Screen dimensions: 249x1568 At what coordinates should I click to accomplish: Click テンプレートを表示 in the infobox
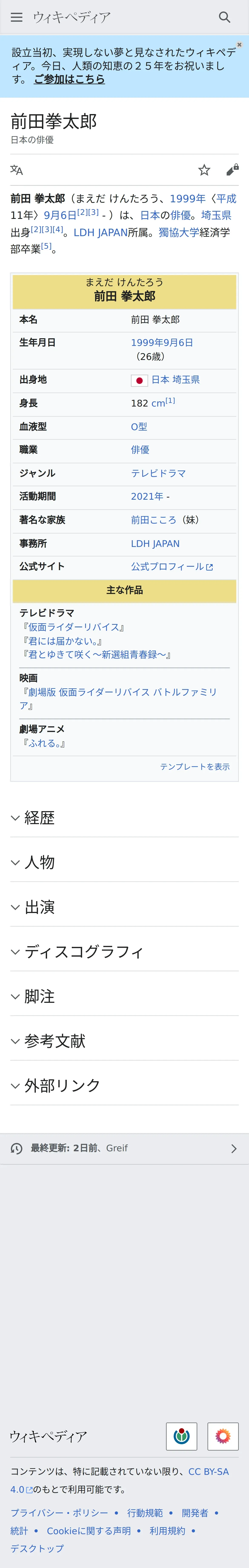point(195,766)
